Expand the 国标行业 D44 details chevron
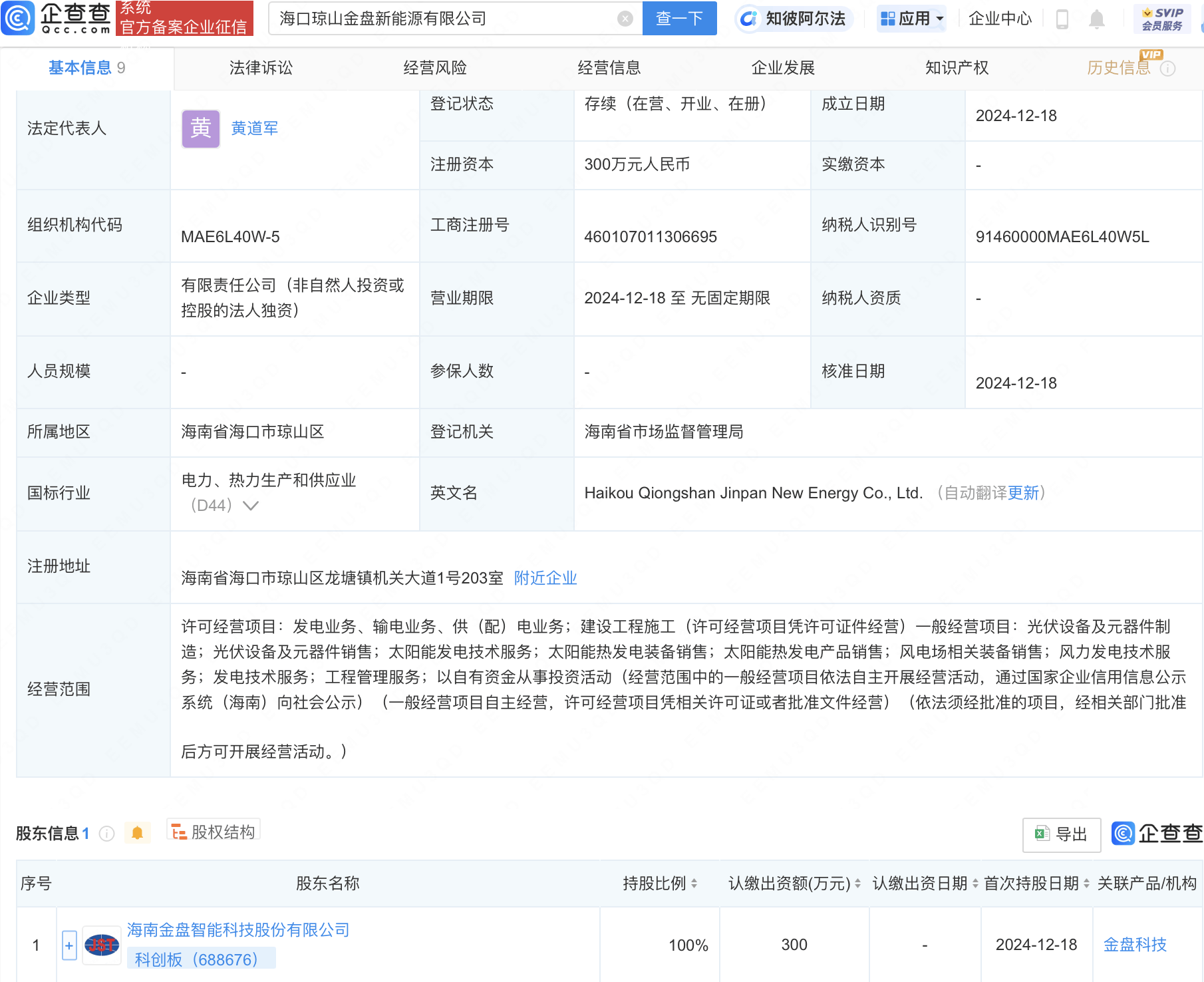The image size is (1204, 982). pyautogui.click(x=250, y=506)
